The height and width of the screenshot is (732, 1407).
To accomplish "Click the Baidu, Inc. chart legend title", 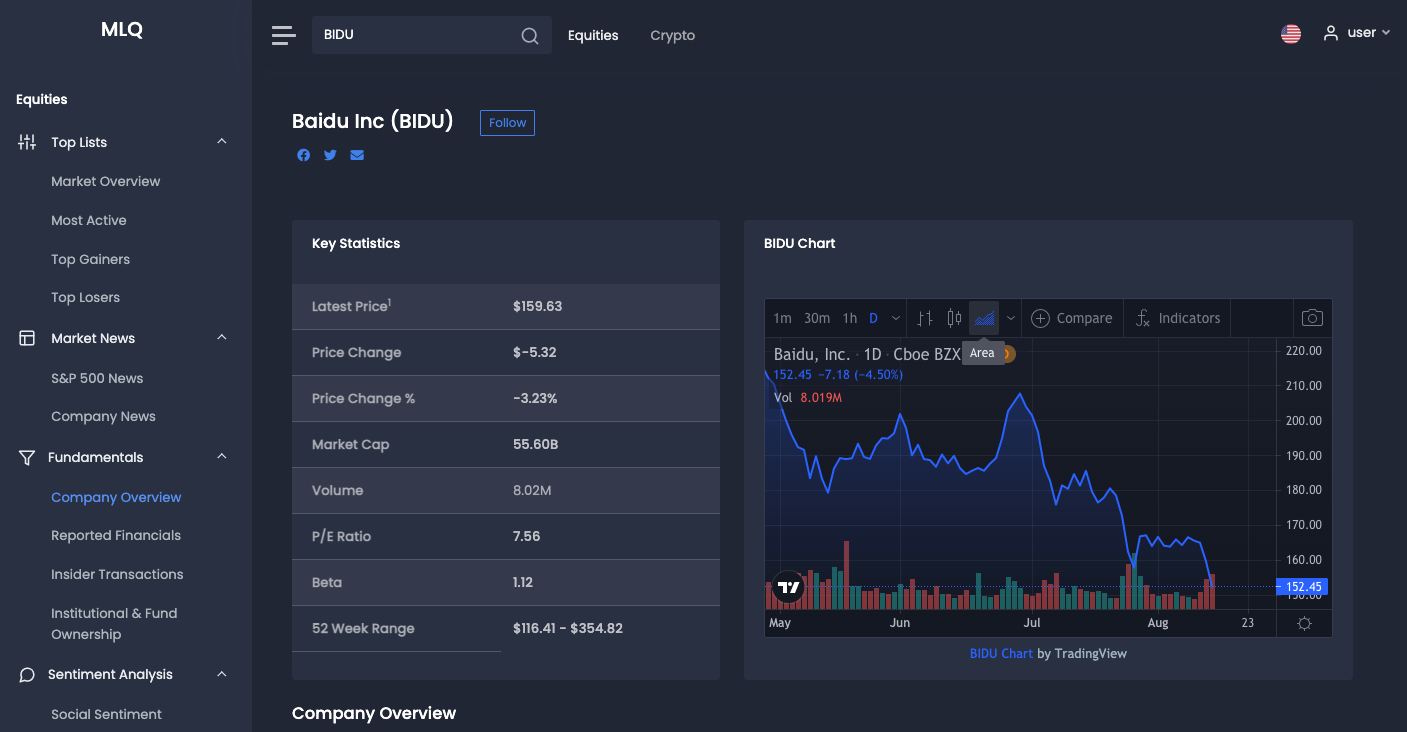I will point(812,354).
